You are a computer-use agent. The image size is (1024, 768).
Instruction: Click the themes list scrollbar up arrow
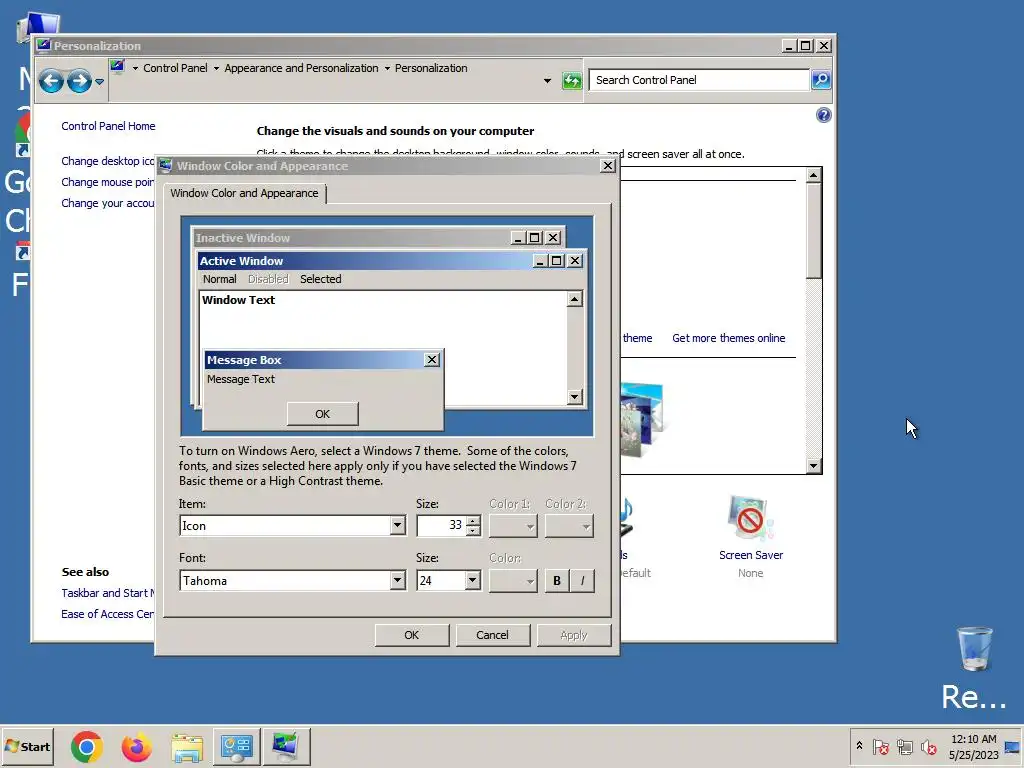814,175
